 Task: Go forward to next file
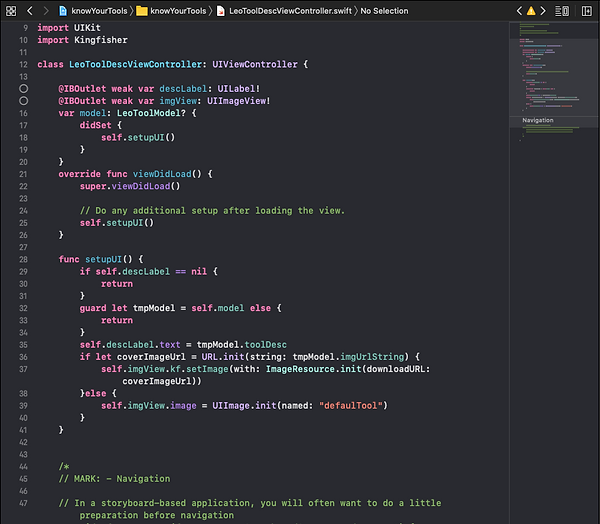click(46, 11)
